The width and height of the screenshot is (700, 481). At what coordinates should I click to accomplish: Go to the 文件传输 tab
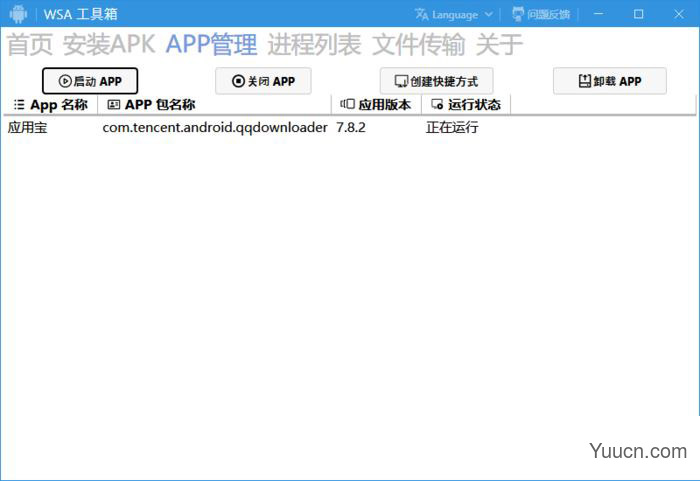[418, 45]
